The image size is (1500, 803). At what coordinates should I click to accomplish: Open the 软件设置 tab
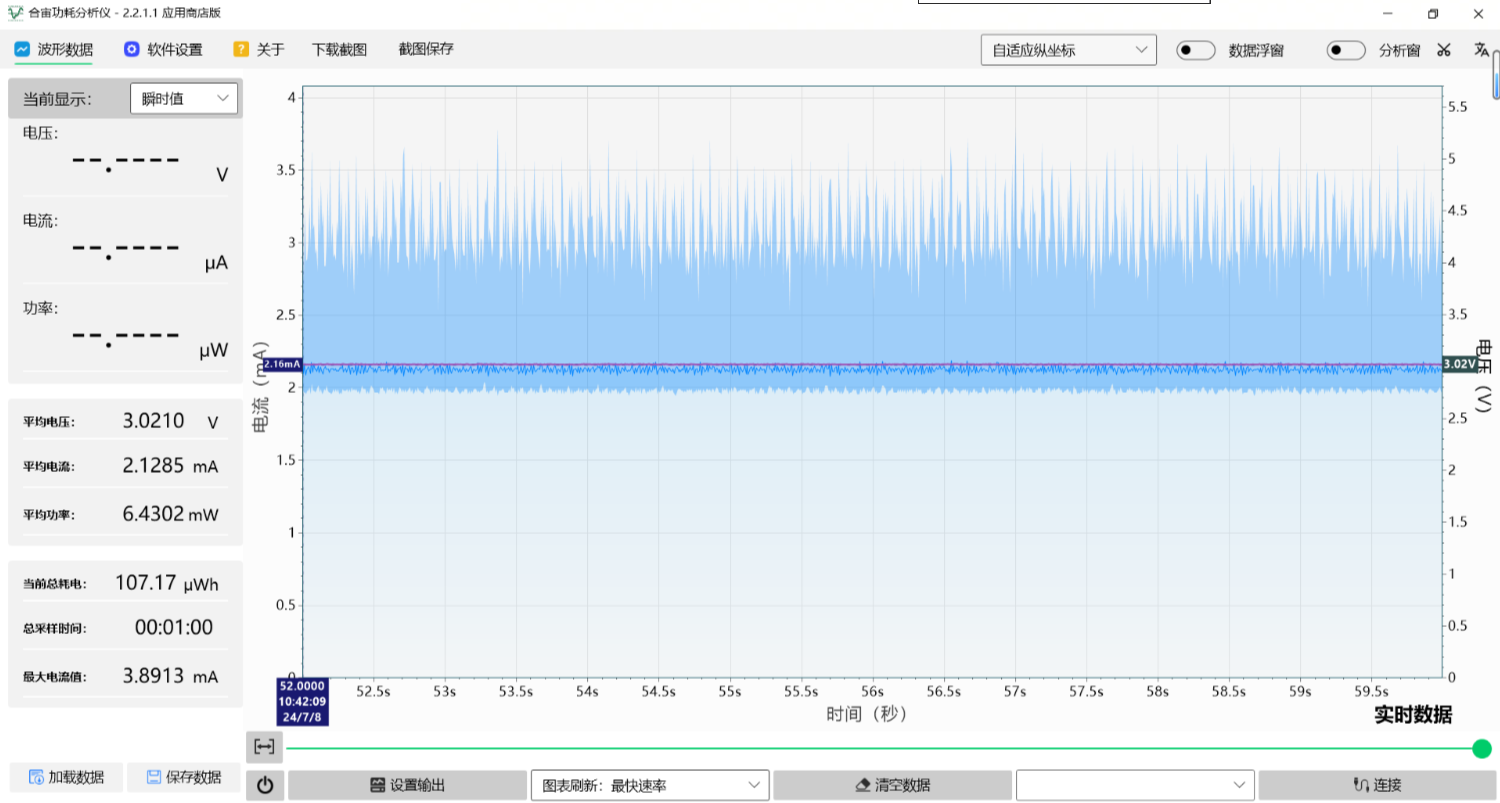[163, 49]
